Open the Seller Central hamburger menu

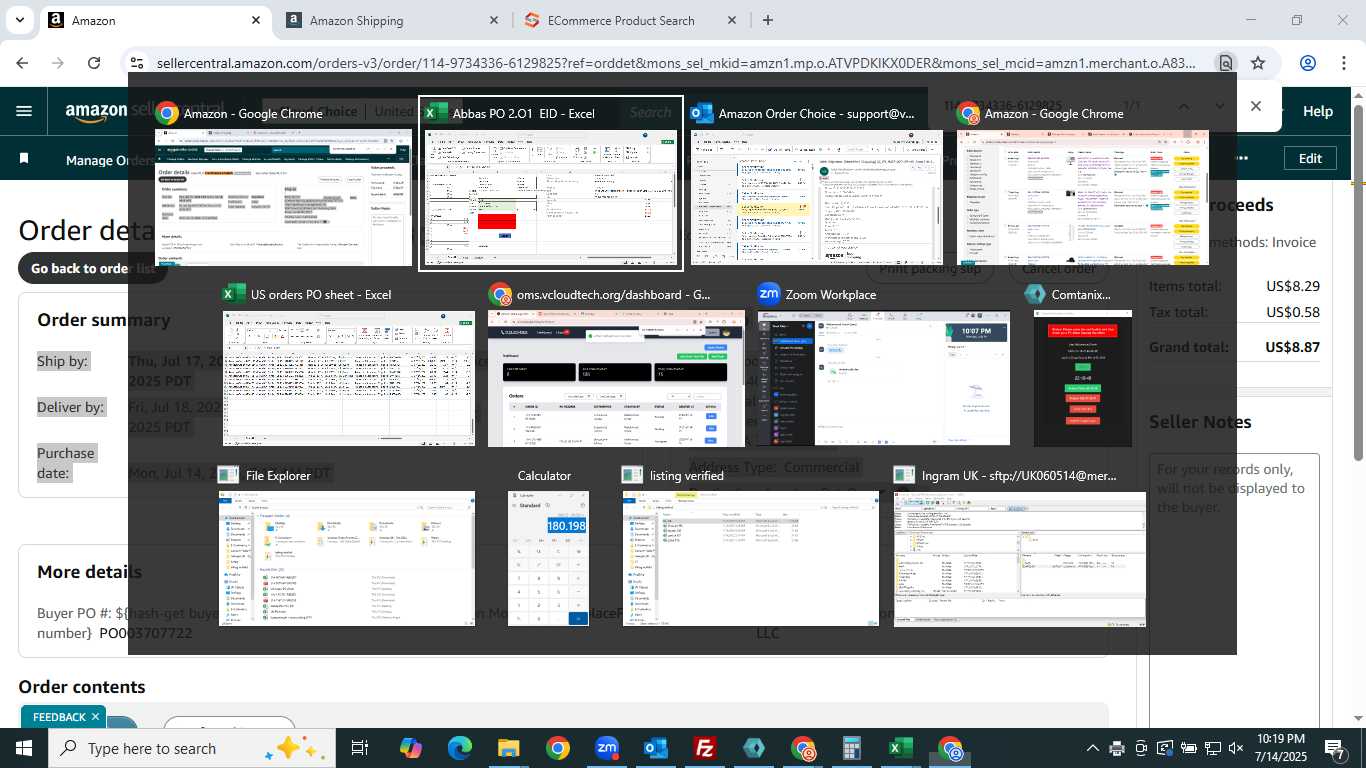pos(24,112)
